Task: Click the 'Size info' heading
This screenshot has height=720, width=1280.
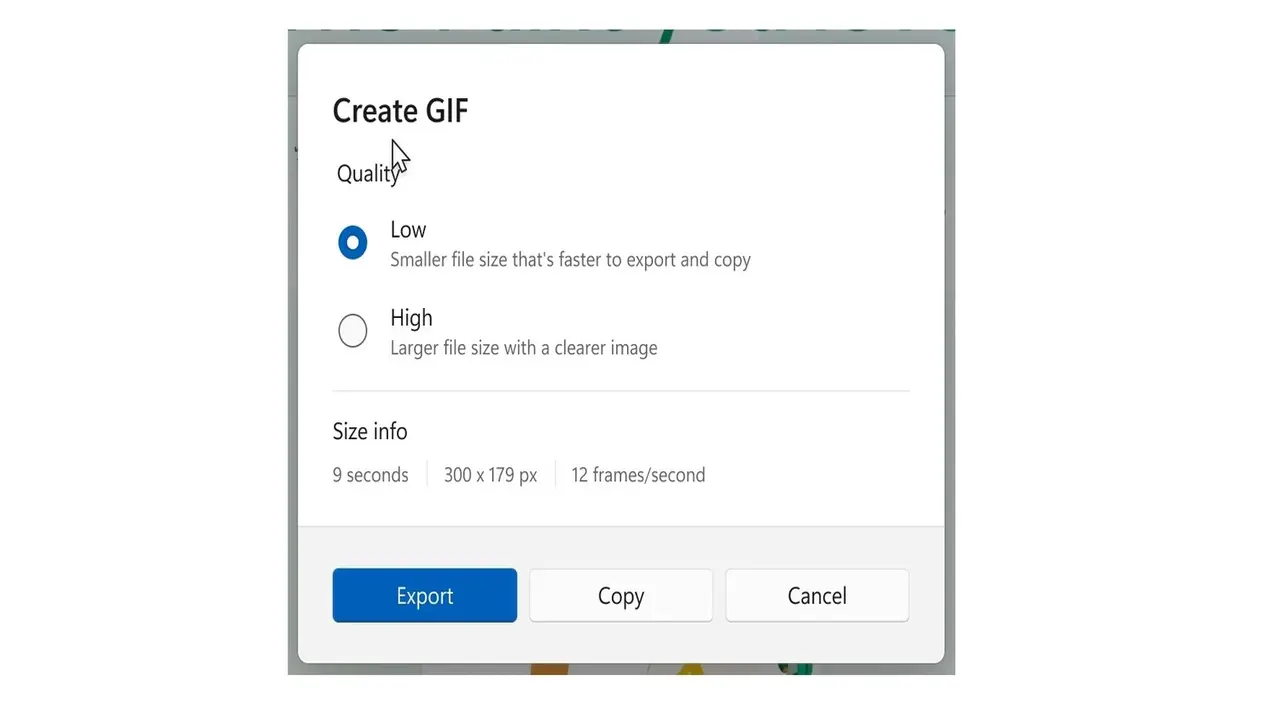Action: tap(370, 432)
